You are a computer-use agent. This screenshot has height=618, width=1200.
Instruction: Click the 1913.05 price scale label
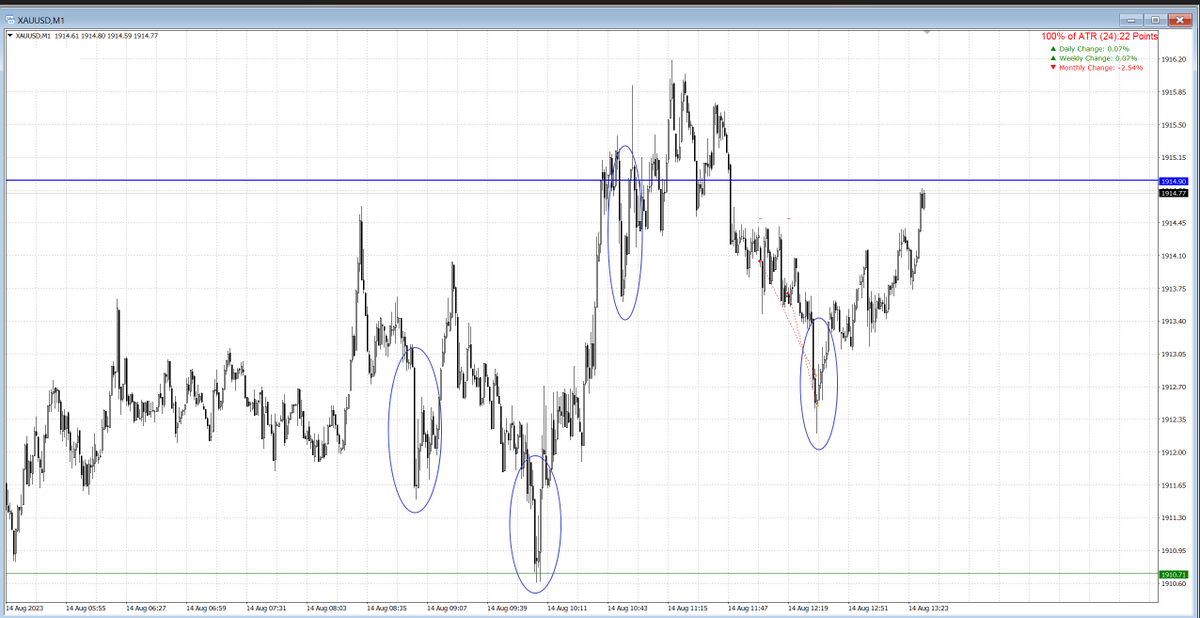pyautogui.click(x=1174, y=354)
